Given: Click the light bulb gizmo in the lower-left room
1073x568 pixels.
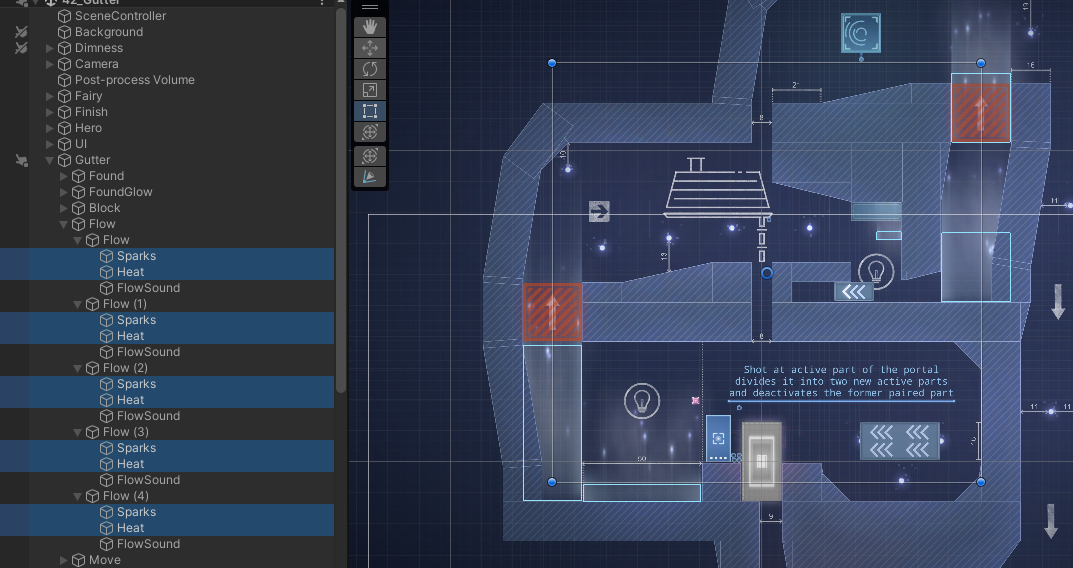Looking at the screenshot, I should click(642, 400).
